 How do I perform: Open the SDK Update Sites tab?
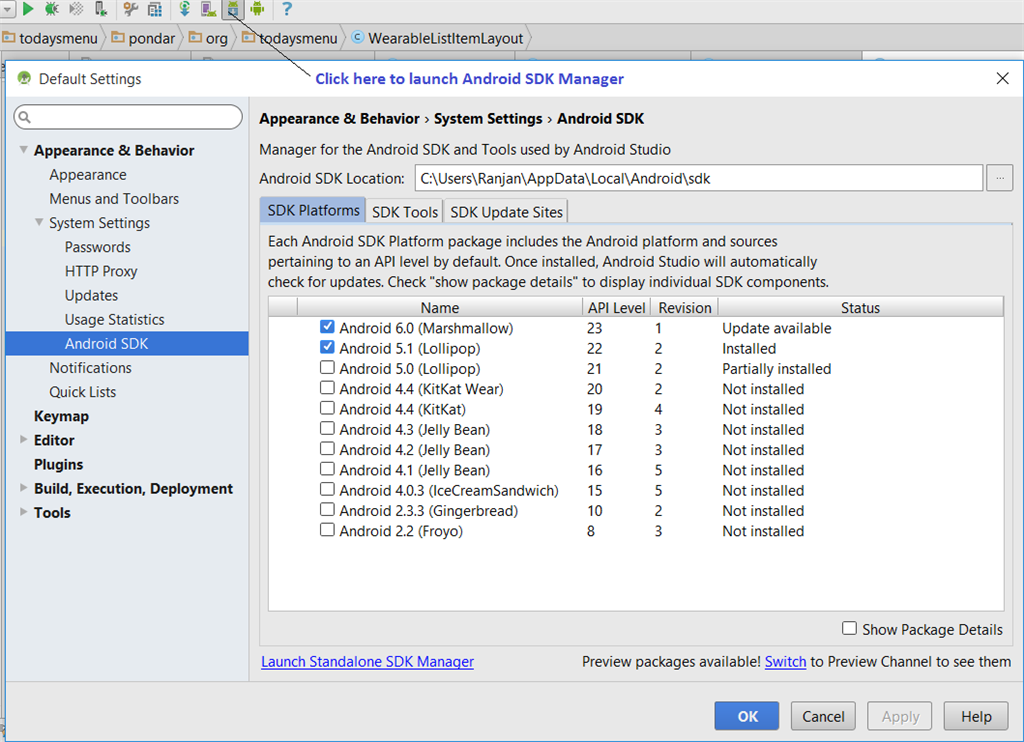507,211
